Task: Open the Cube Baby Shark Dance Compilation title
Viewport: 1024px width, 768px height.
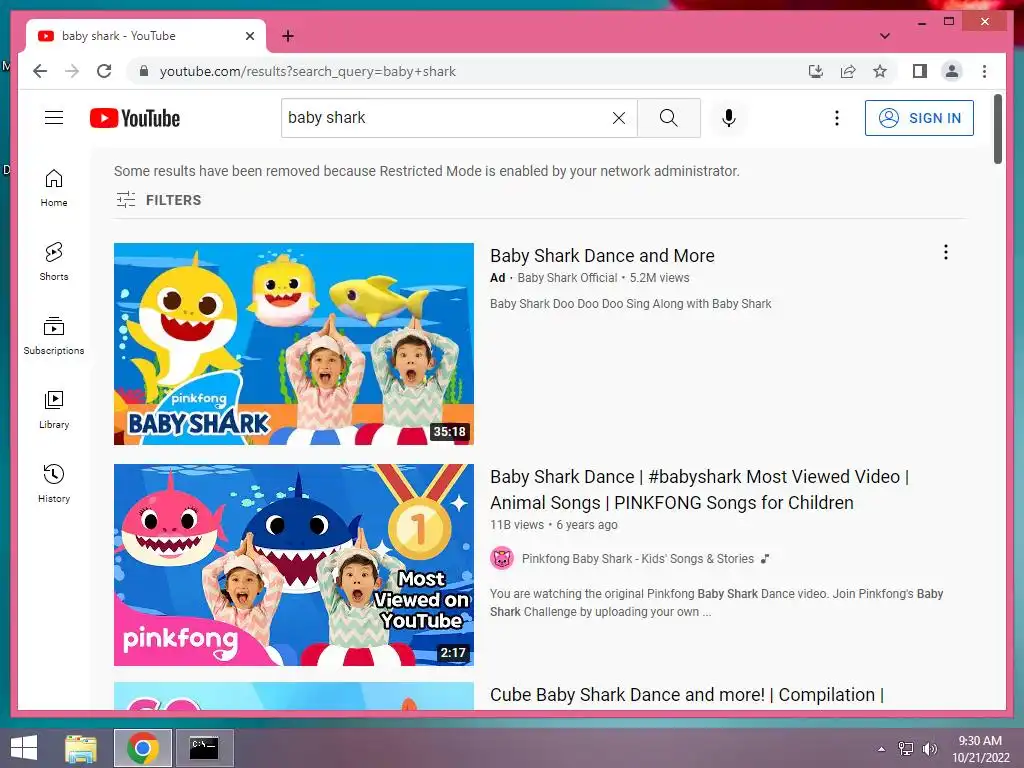Action: 687,695
